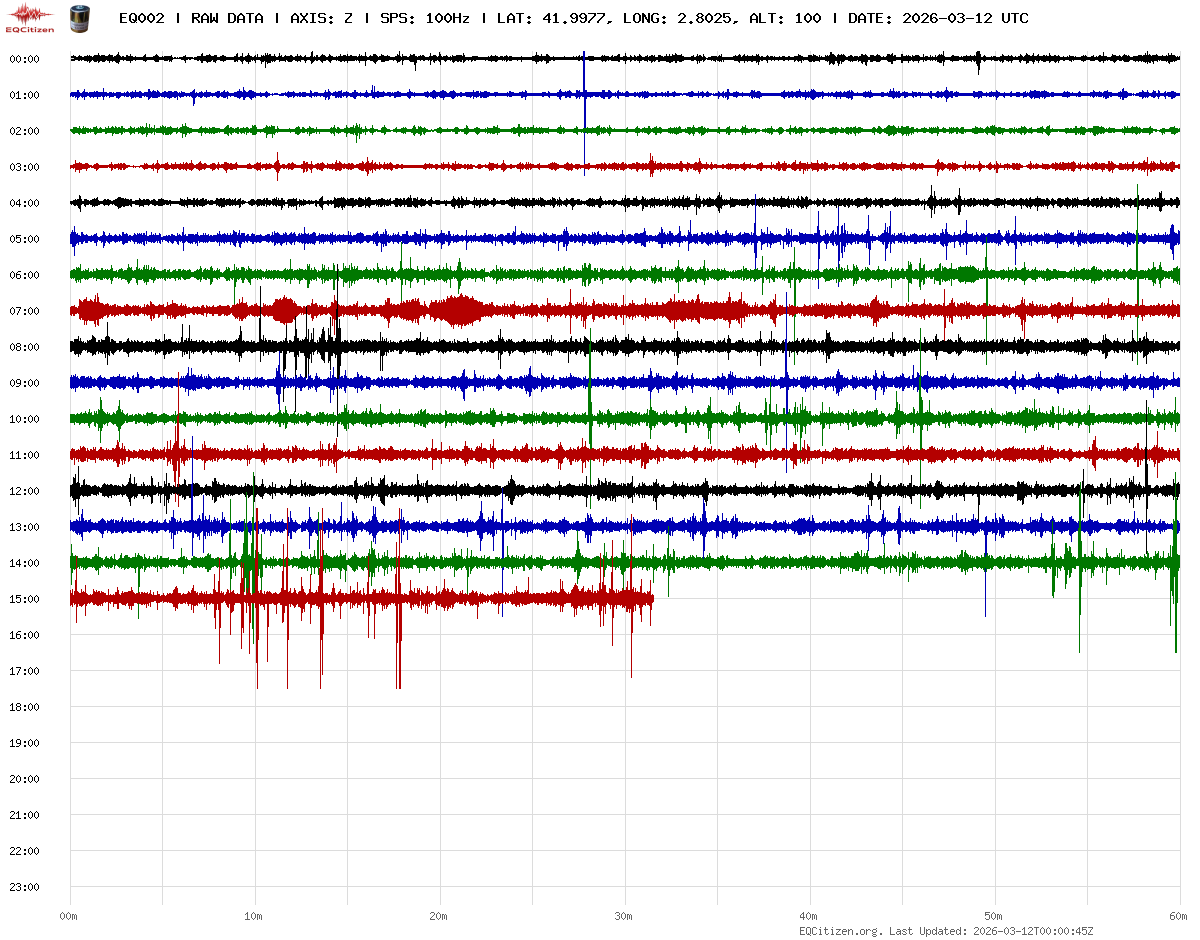Click the end of the red 15:00 trace
The image size is (1200, 940).
[x=652, y=599]
